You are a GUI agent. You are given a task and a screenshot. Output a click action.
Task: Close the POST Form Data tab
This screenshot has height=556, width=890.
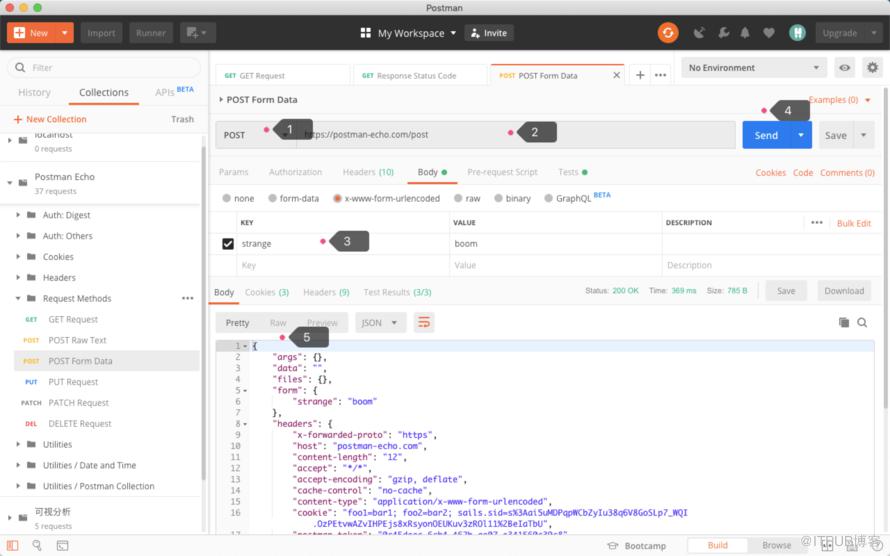tap(616, 75)
